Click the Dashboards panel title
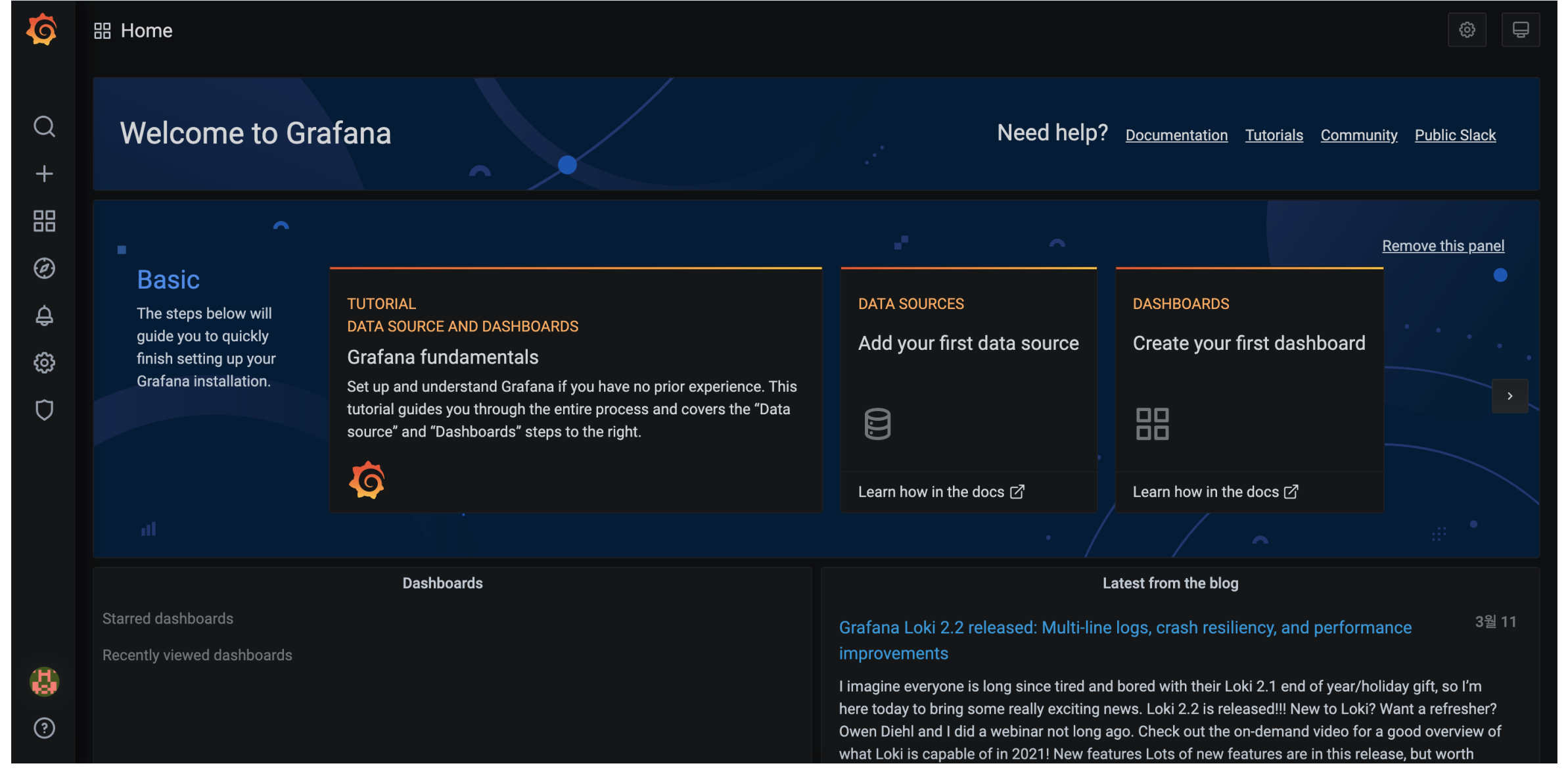 tap(442, 583)
